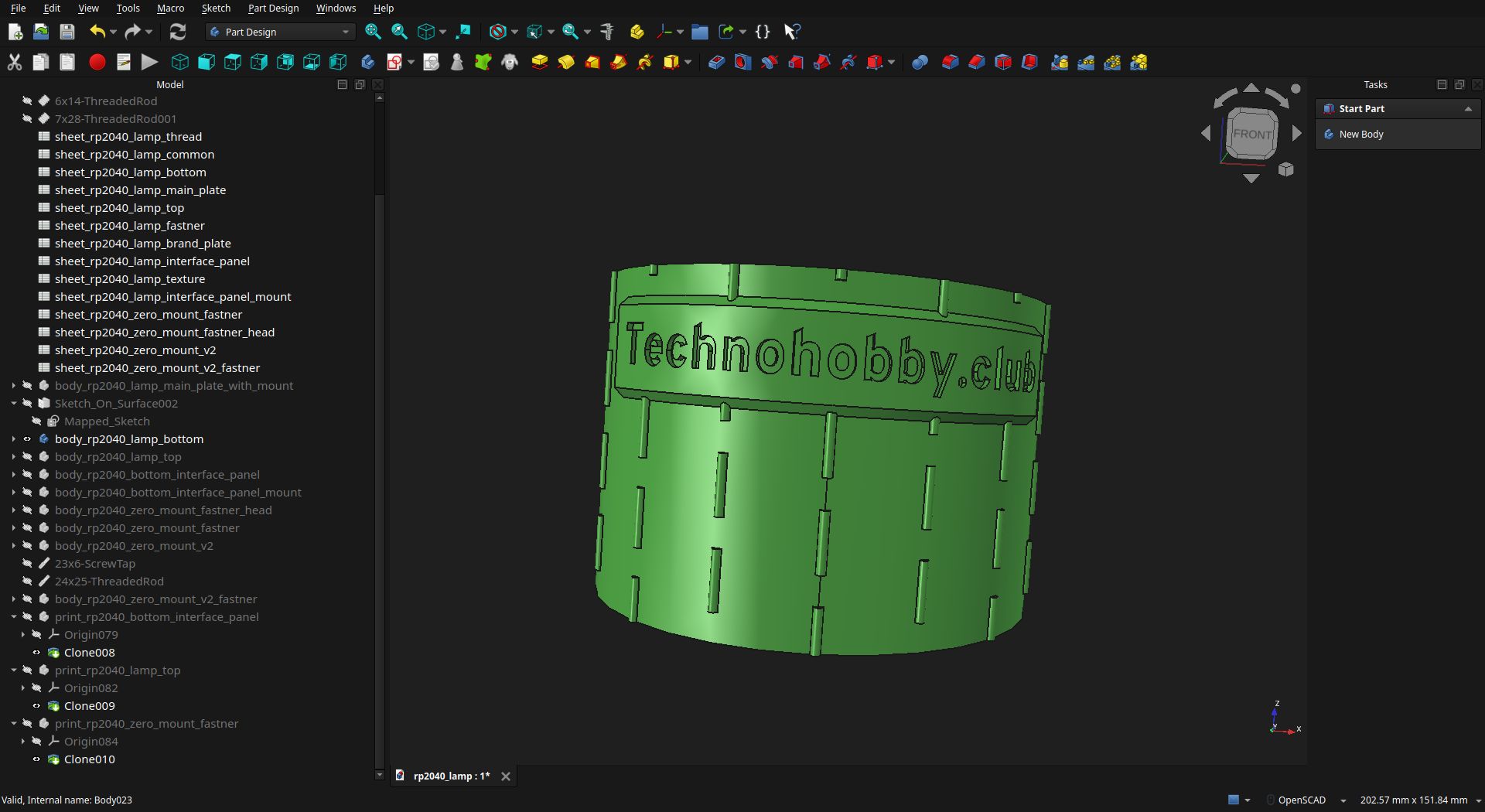This screenshot has height=812, width=1485.
Task: Execute macro with the play icon
Action: click(x=149, y=63)
